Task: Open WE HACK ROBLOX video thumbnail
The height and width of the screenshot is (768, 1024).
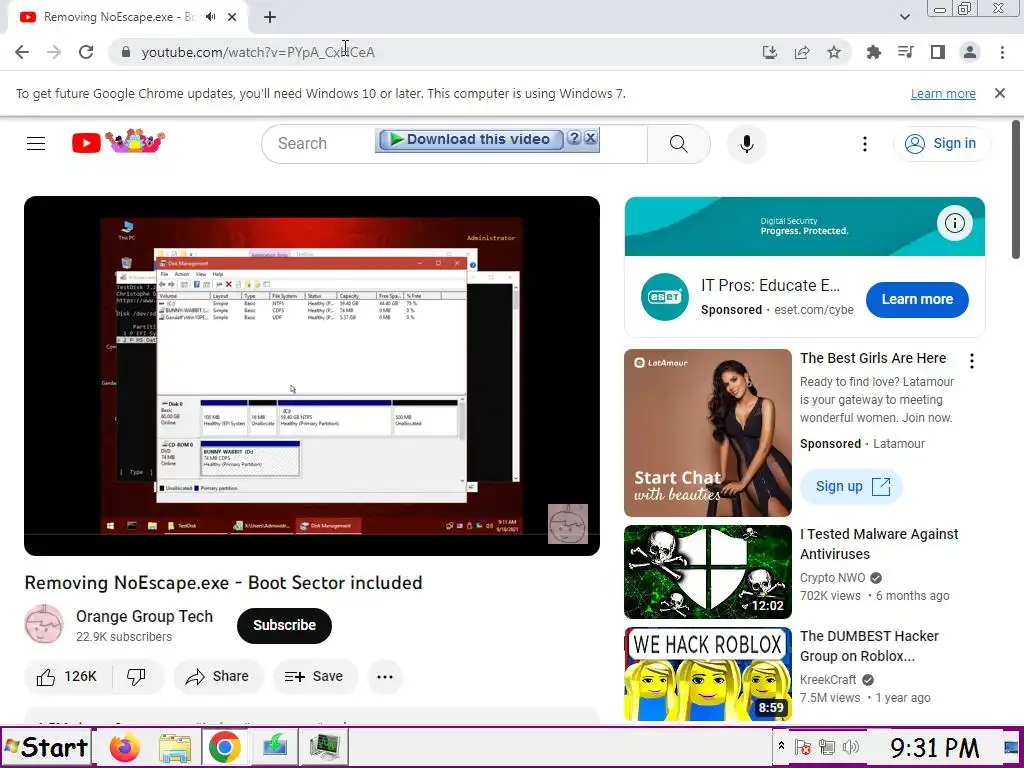Action: coord(708,674)
